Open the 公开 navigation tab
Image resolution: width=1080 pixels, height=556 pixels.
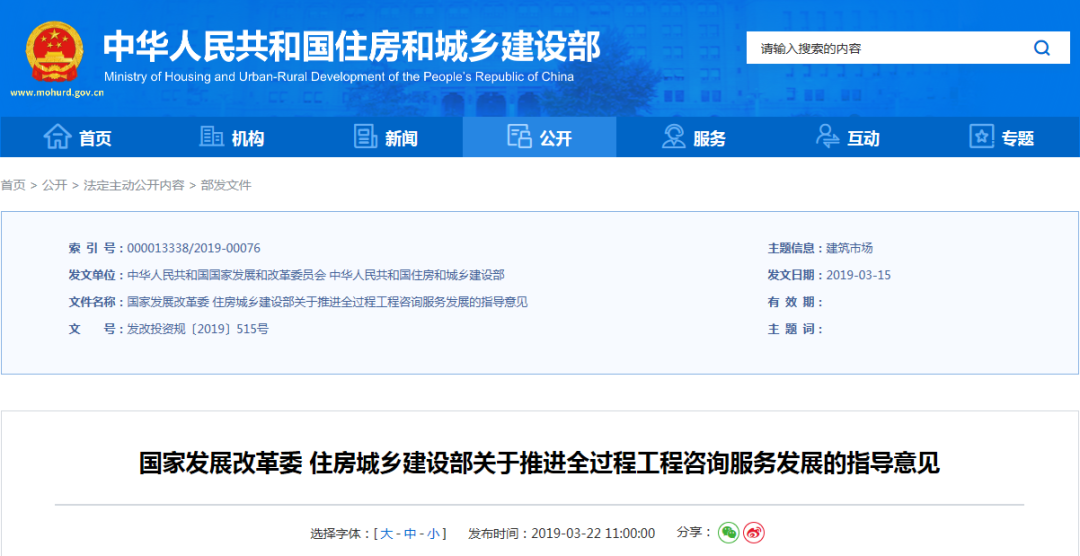click(539, 137)
